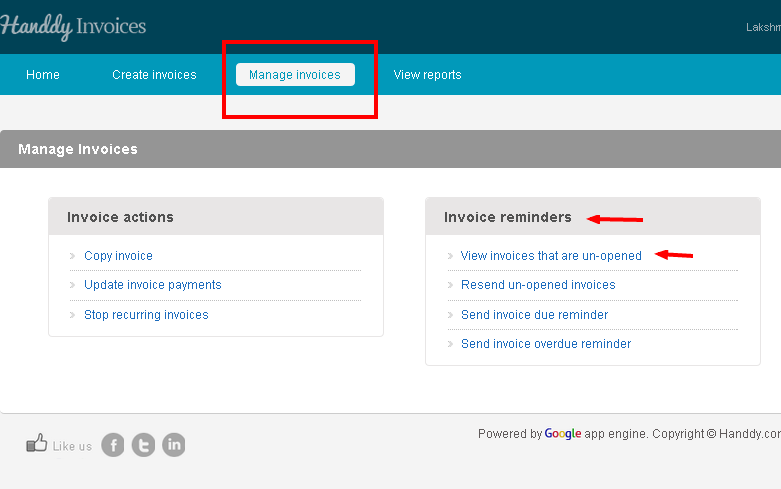781x489 pixels.
Task: Click the Manage Invoices page heading
Action: (x=78, y=149)
